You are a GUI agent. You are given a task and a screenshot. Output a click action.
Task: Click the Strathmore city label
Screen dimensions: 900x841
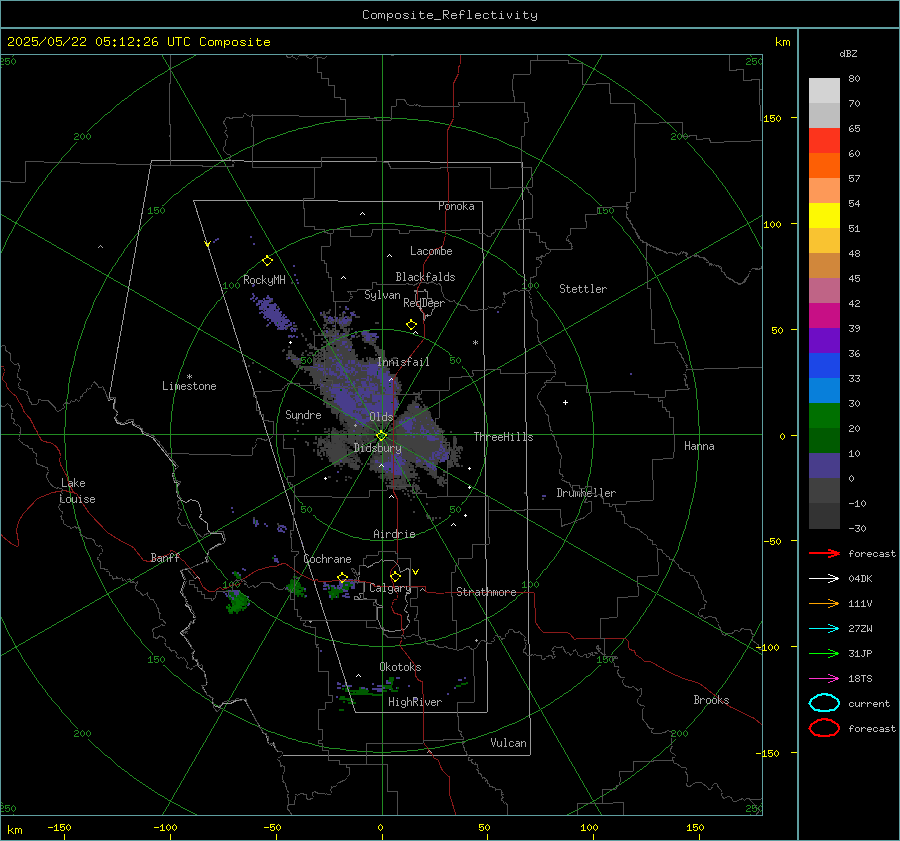pos(487,592)
